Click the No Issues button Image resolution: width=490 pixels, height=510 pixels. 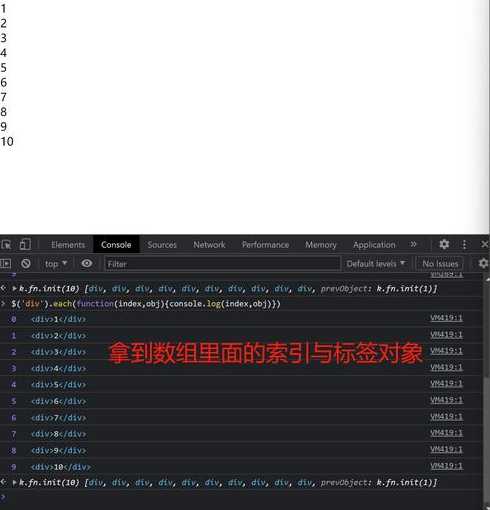[x=440, y=264]
